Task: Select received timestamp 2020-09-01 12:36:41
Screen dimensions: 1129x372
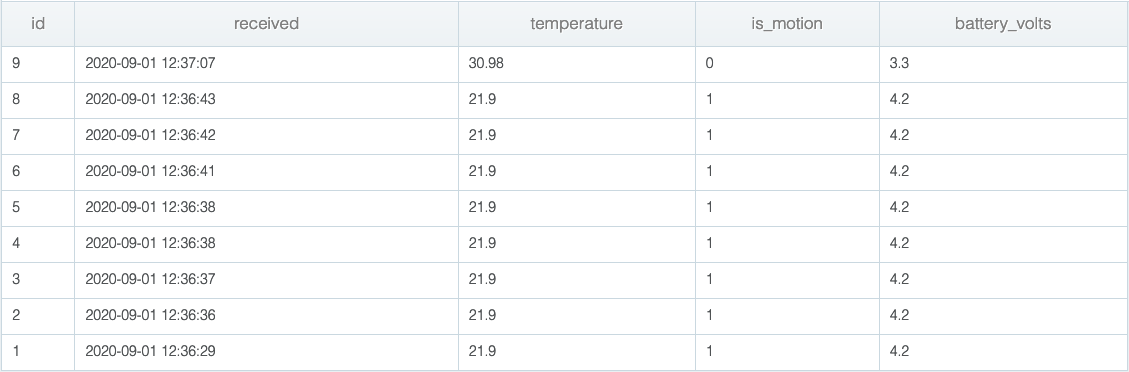Action: pos(150,172)
